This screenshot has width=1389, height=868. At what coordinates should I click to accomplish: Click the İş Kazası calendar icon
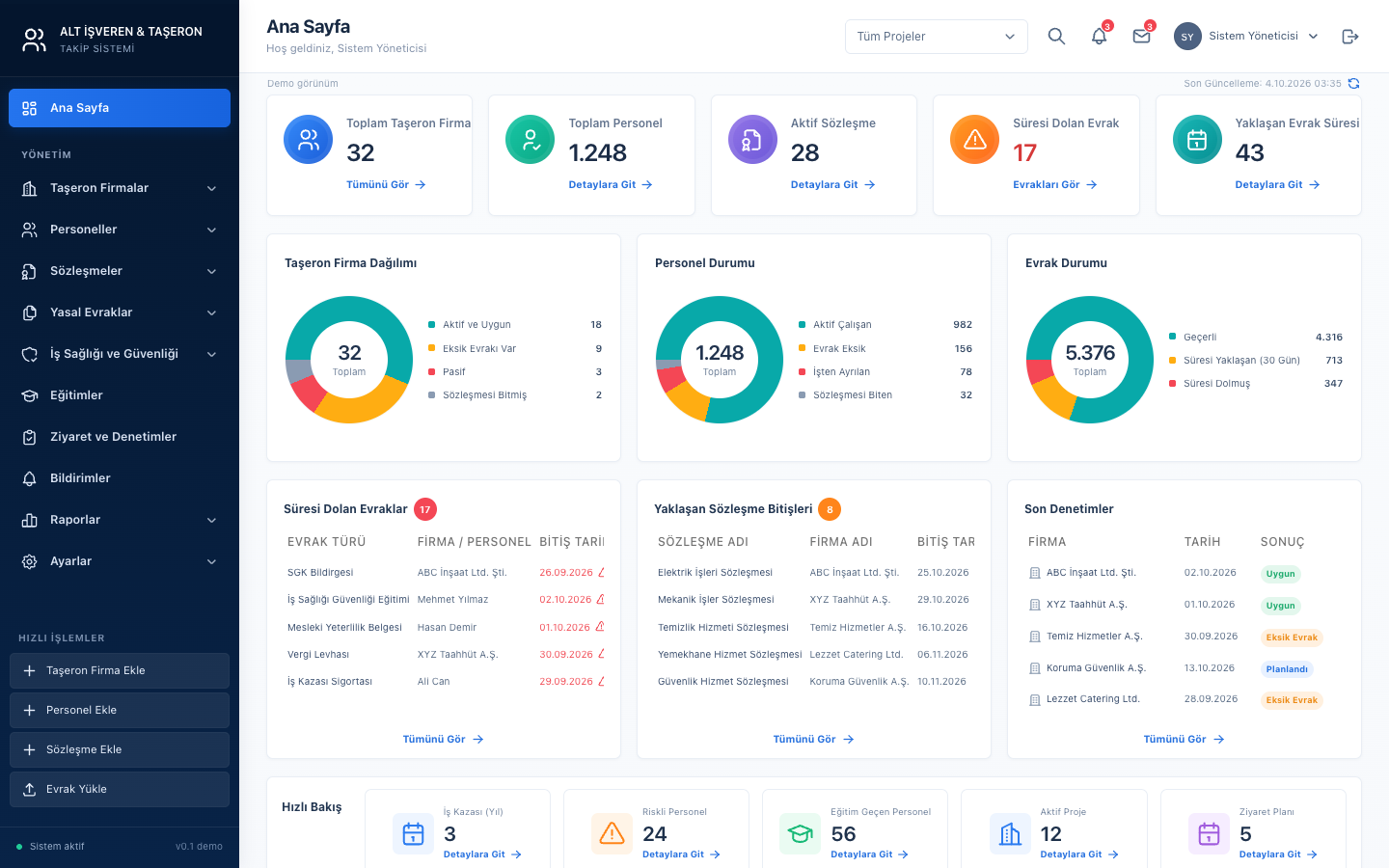(413, 833)
